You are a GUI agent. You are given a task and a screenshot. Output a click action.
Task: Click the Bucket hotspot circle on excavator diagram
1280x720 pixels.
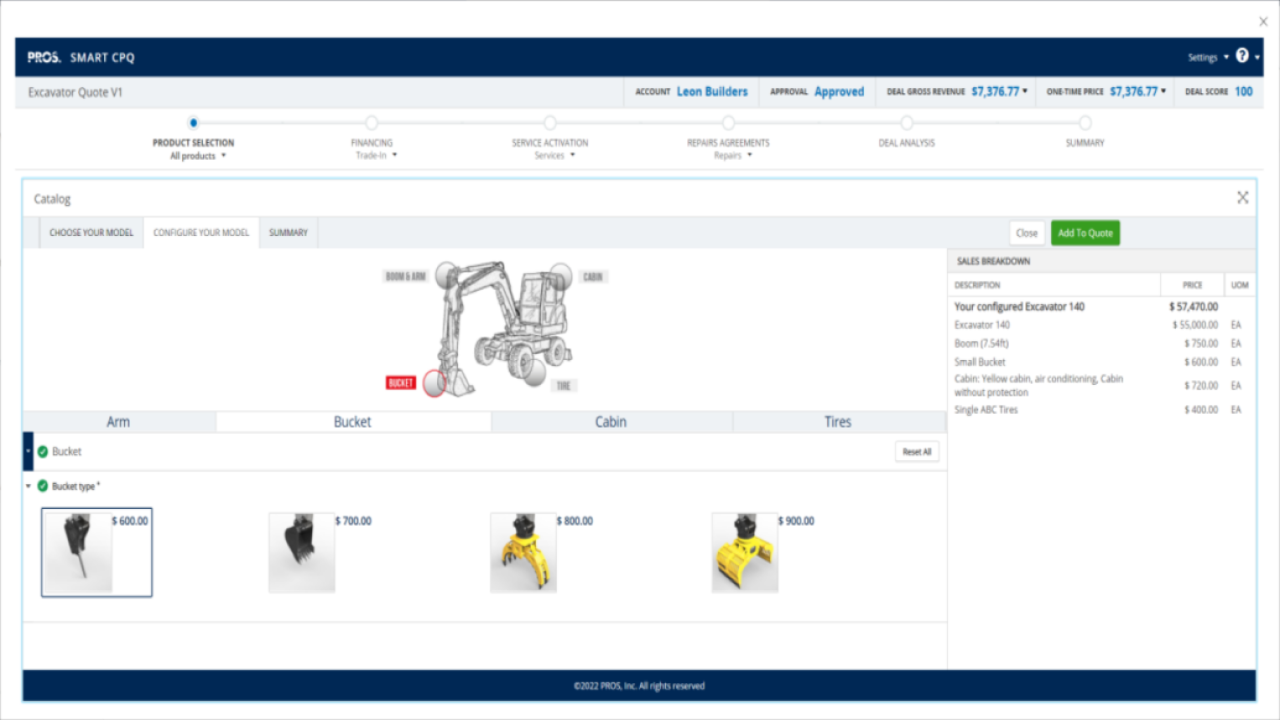(x=434, y=383)
